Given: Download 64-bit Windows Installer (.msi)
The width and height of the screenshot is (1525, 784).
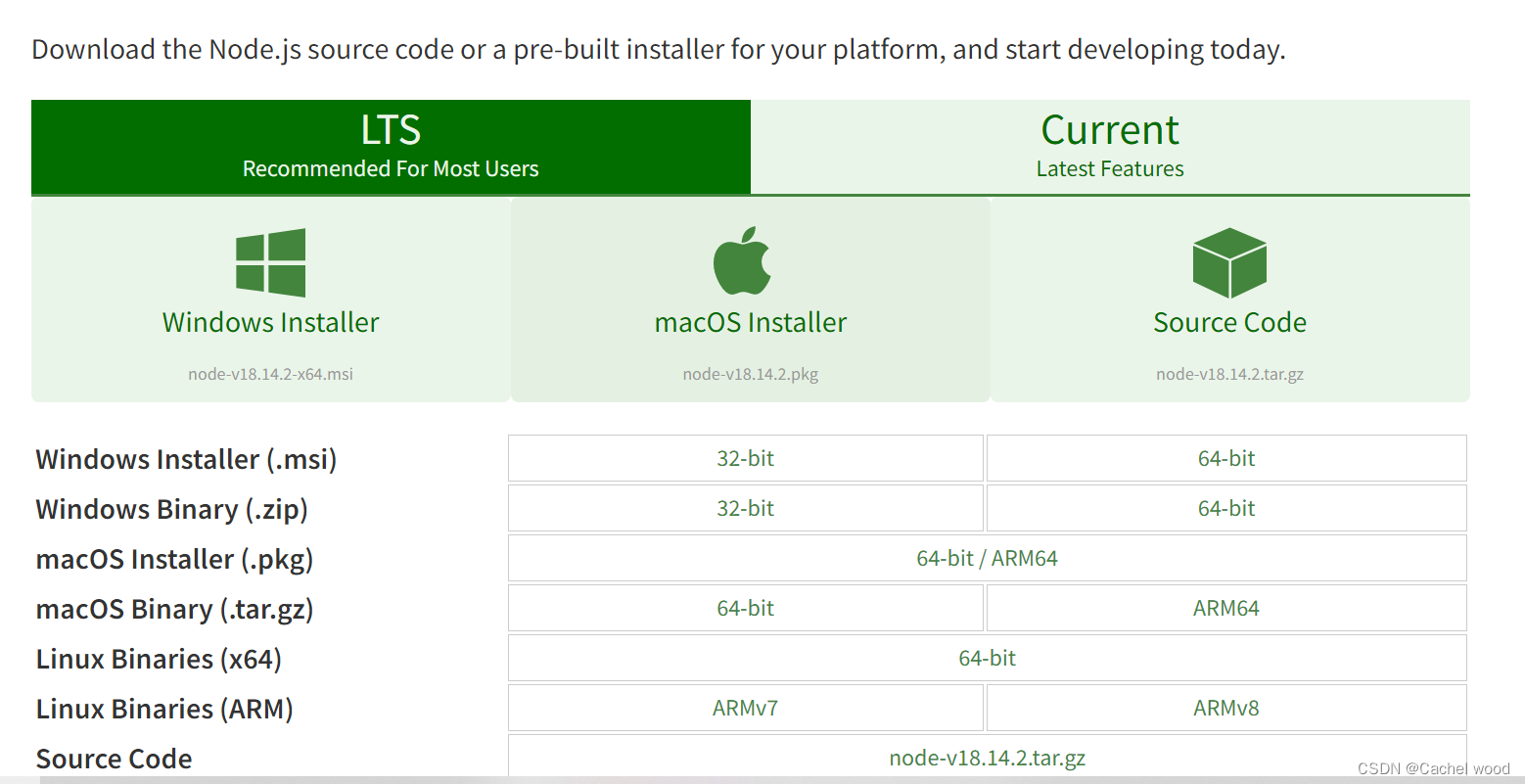Looking at the screenshot, I should coord(1226,458).
